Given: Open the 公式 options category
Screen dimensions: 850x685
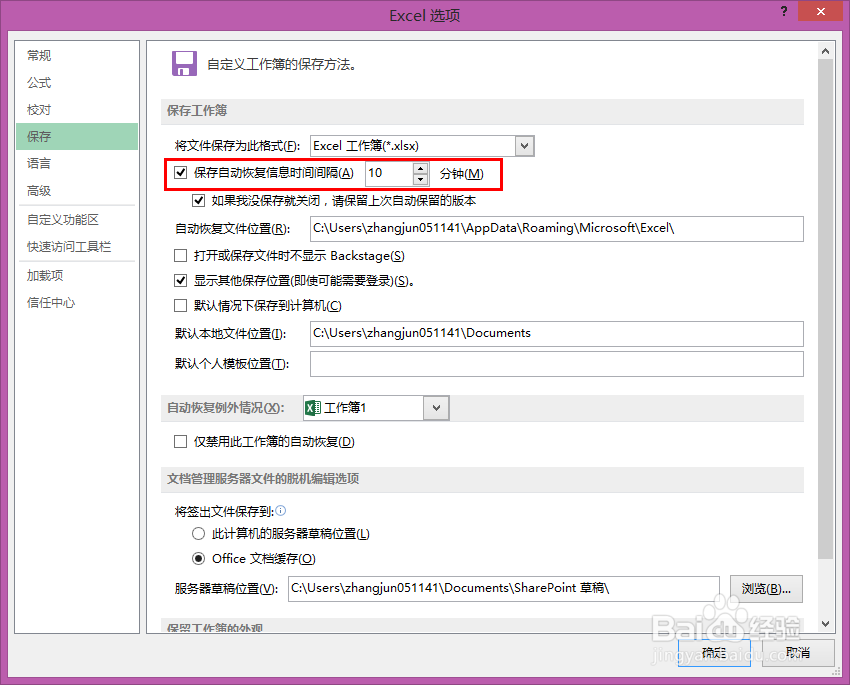Looking at the screenshot, I should coord(77,82).
